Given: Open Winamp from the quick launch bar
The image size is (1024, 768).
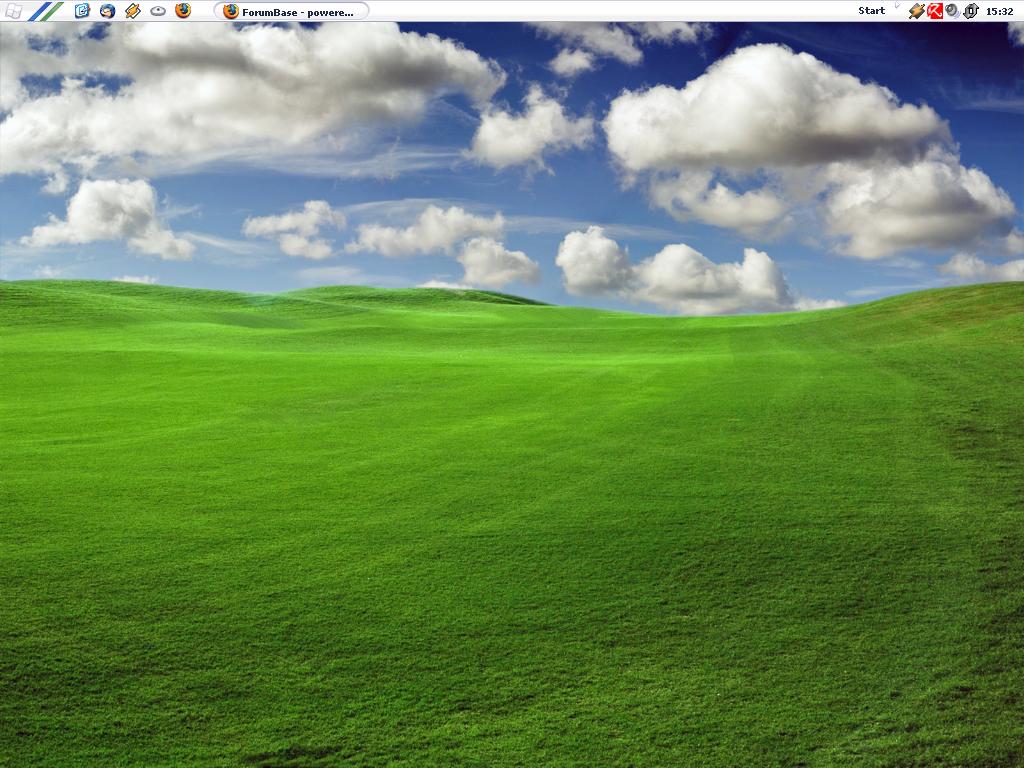Looking at the screenshot, I should pos(133,10).
